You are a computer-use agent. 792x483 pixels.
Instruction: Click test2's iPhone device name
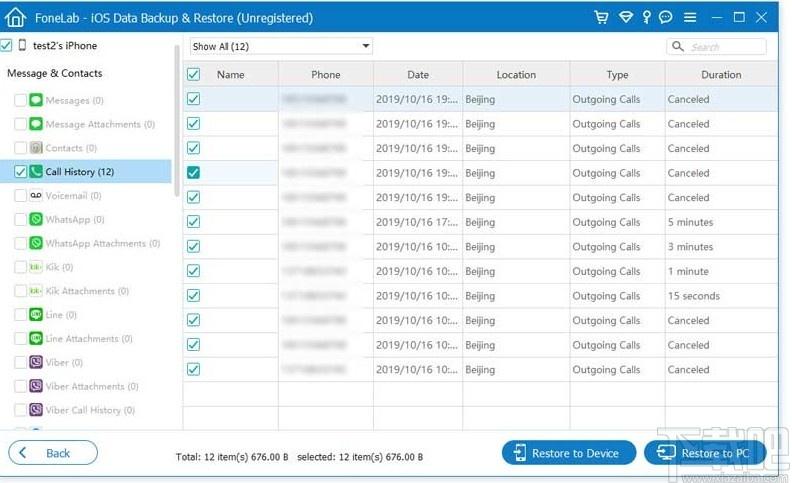[65, 45]
